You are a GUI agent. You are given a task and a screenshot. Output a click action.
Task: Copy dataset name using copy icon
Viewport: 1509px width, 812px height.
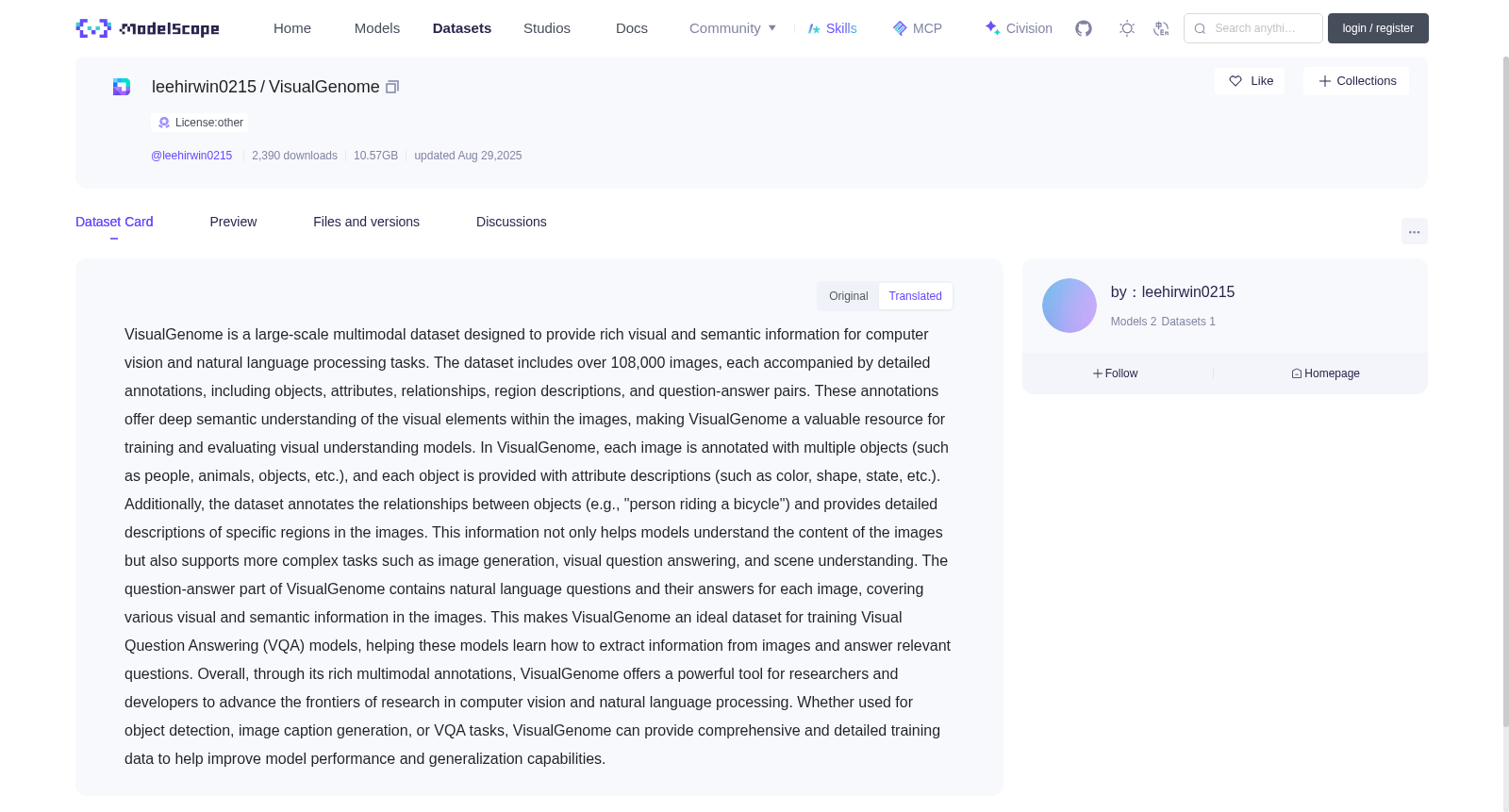coord(392,87)
